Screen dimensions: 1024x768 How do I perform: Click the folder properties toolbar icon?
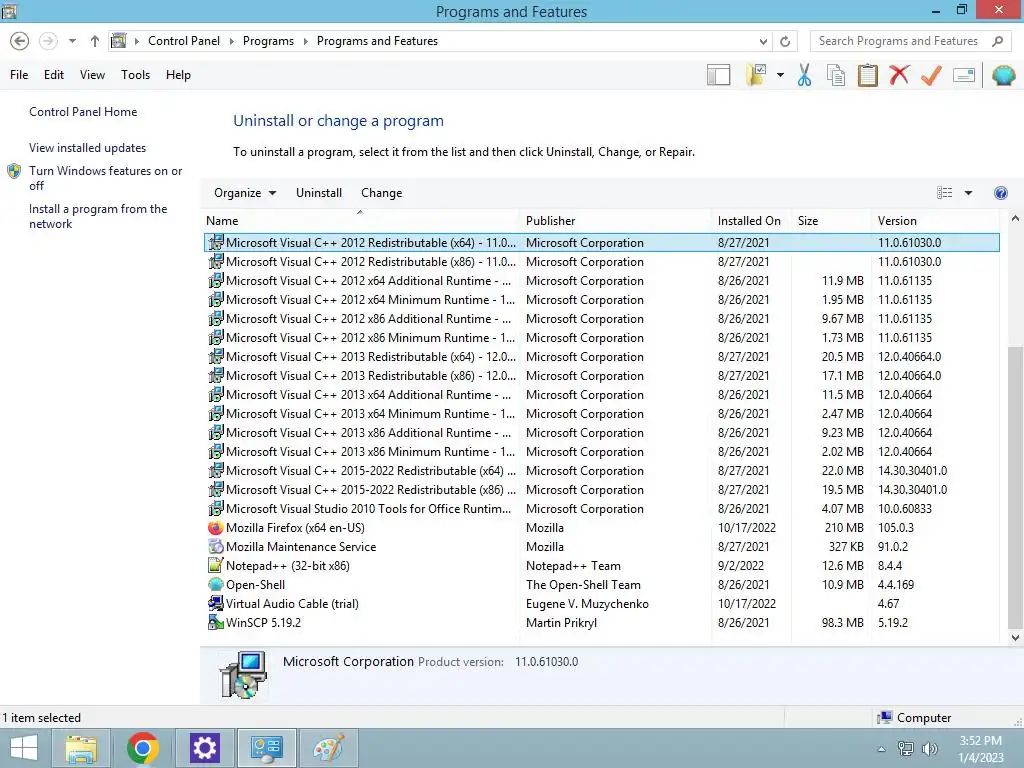[x=757, y=75]
